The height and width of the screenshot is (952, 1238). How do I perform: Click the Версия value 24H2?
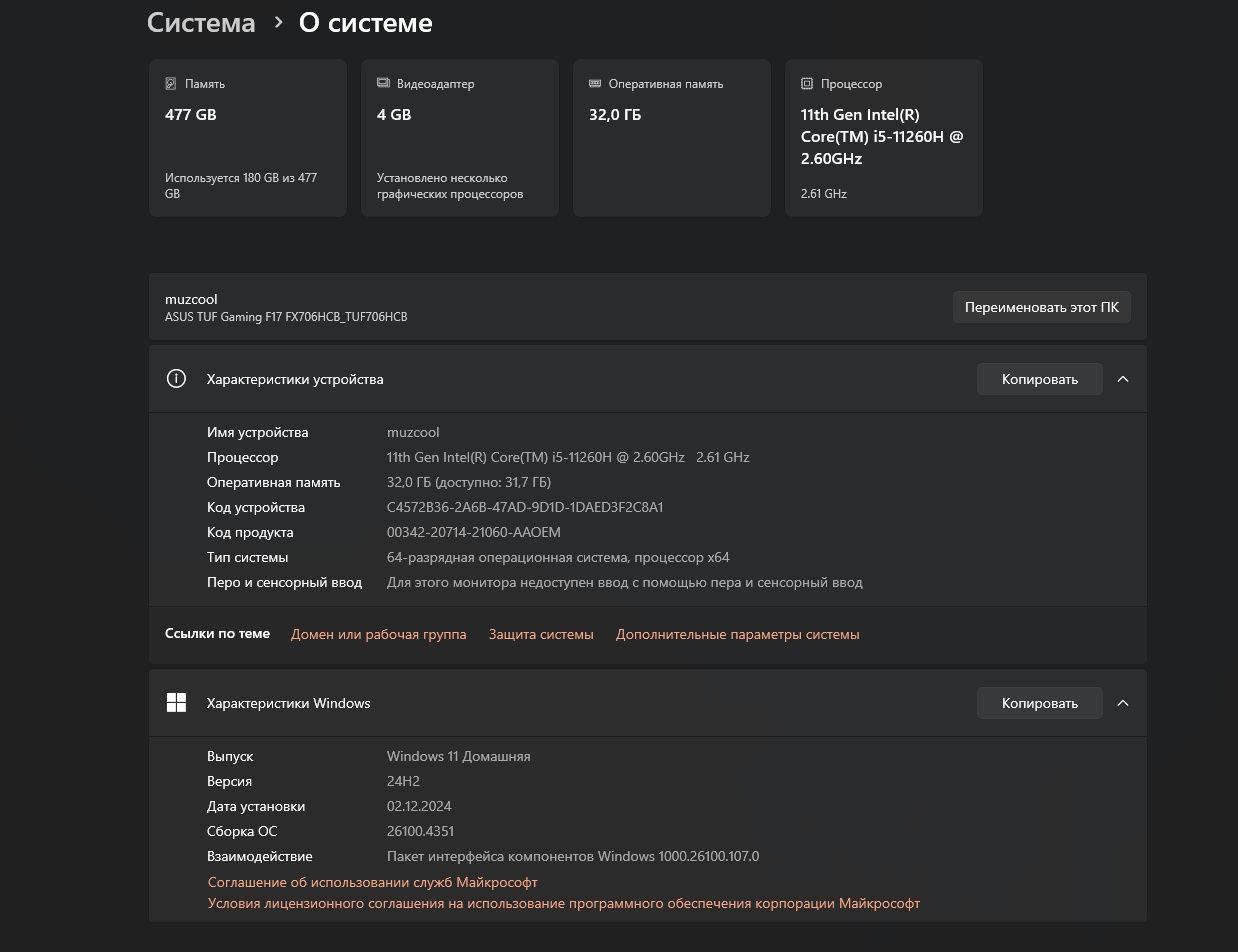403,781
